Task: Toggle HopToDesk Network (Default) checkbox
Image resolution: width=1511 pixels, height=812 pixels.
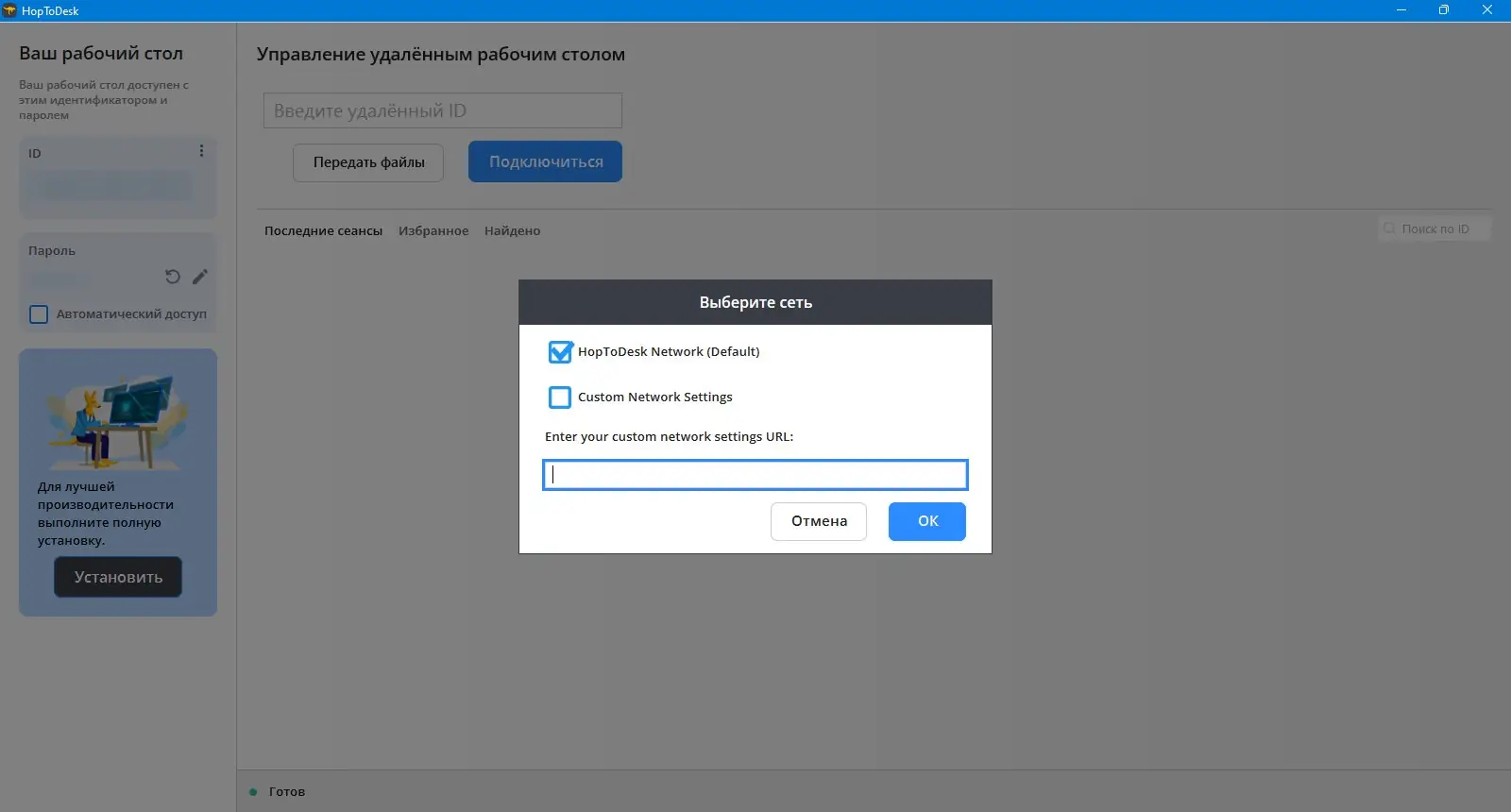Action: [560, 352]
